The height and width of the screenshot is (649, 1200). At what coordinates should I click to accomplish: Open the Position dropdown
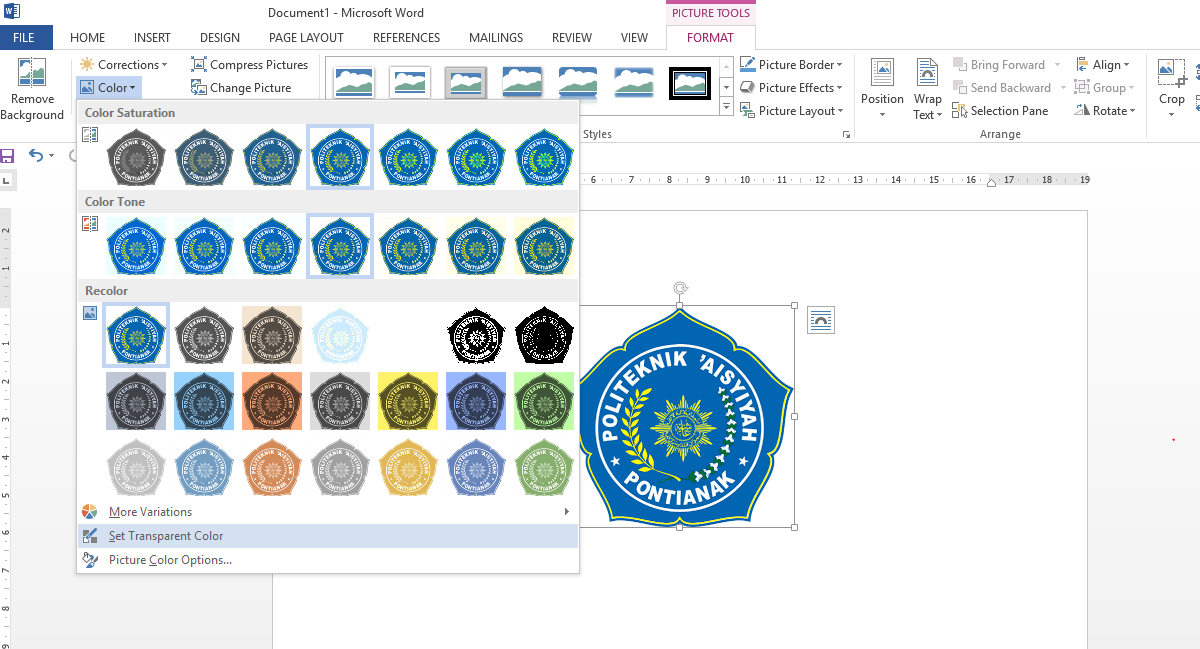(x=882, y=90)
